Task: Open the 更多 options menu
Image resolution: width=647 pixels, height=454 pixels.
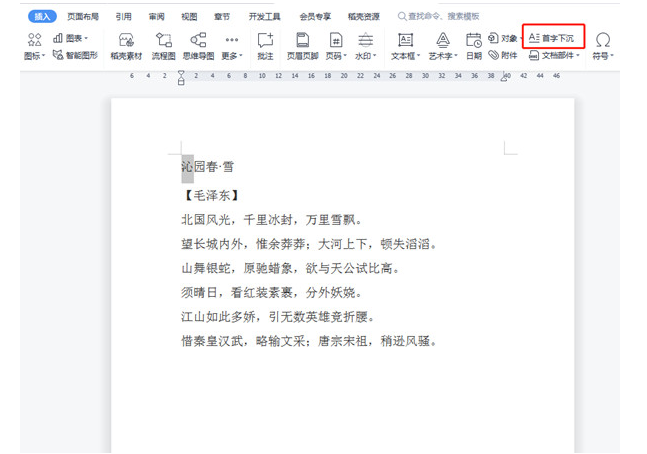Action: coord(232,47)
